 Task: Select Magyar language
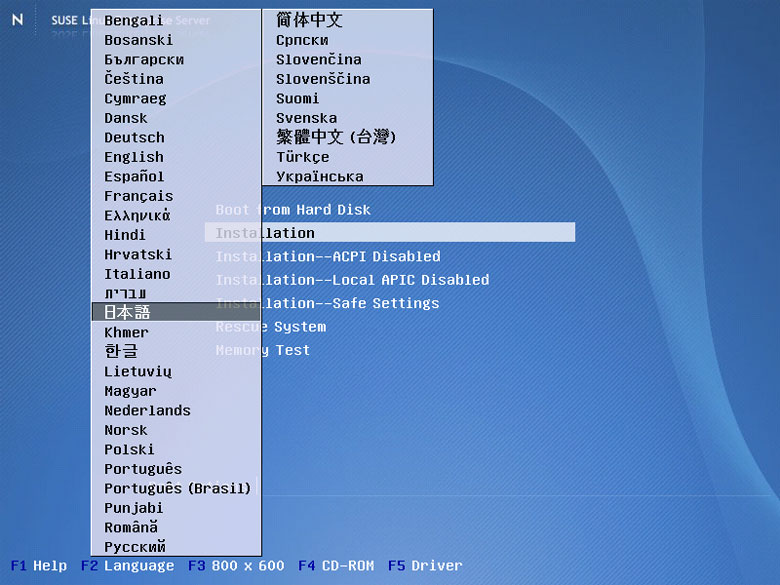click(x=130, y=391)
